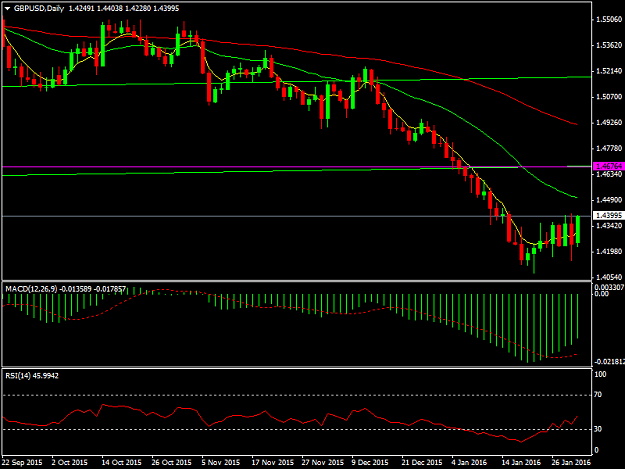Select the 22 Sep 2015 date label

(22, 463)
